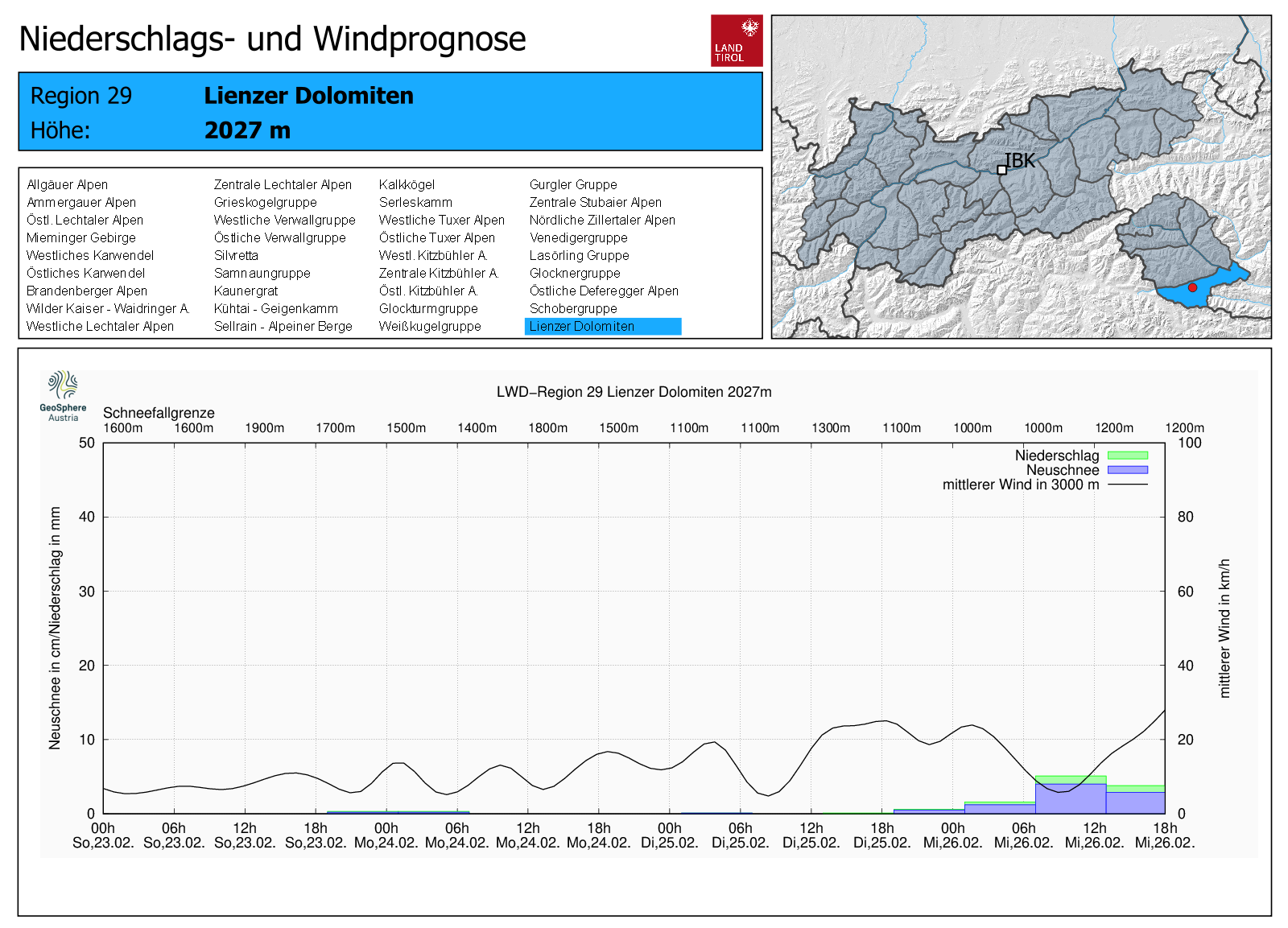Viewport: 1288px width, 928px height.
Task: Click the Land Tirol logo
Action: [x=736, y=40]
